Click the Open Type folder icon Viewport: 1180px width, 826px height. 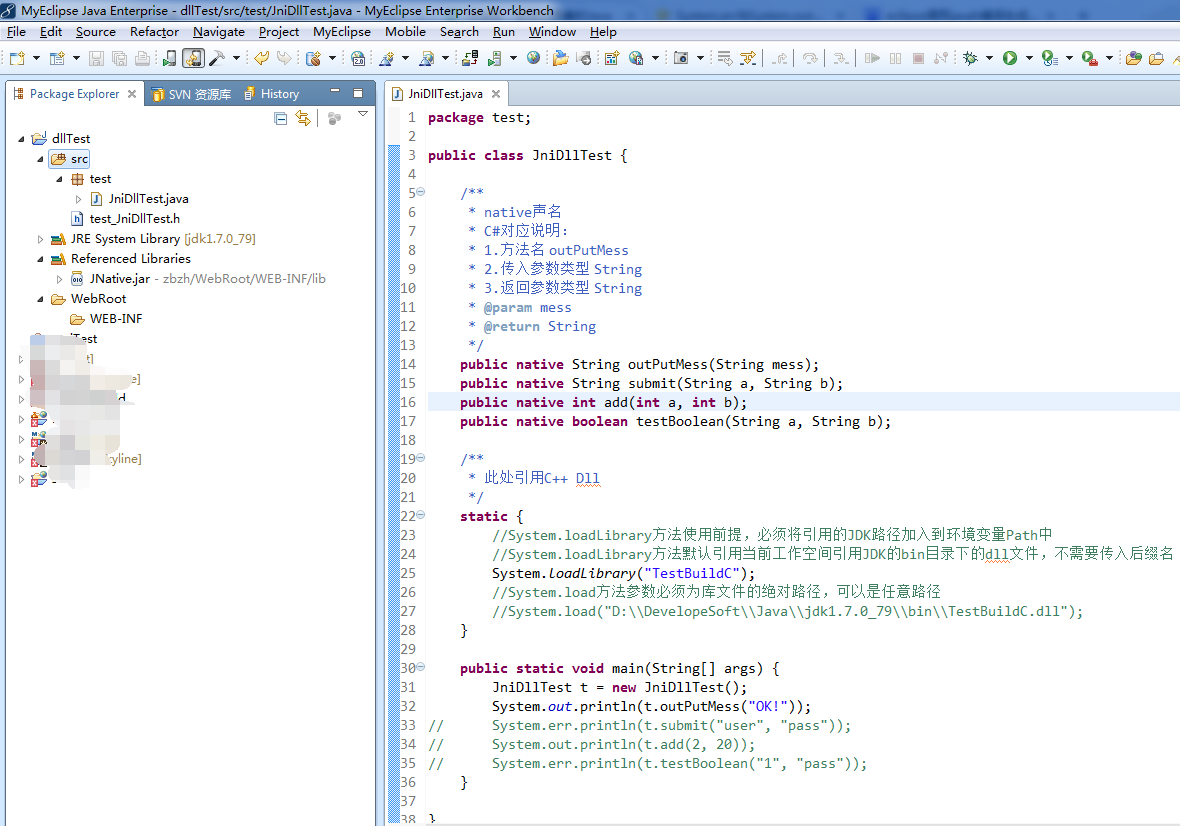tap(1133, 58)
